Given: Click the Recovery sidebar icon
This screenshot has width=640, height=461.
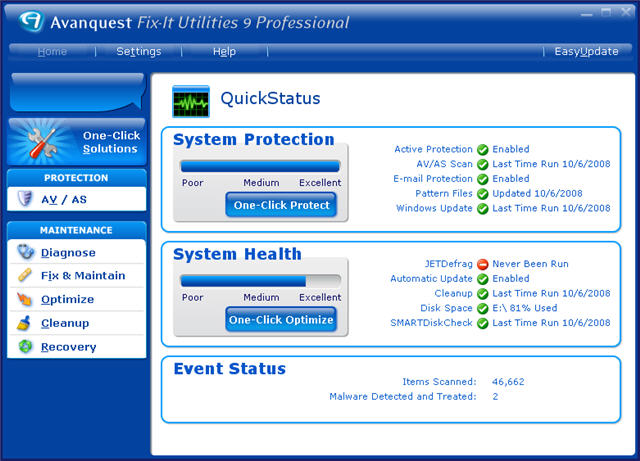Looking at the screenshot, I should (26, 347).
